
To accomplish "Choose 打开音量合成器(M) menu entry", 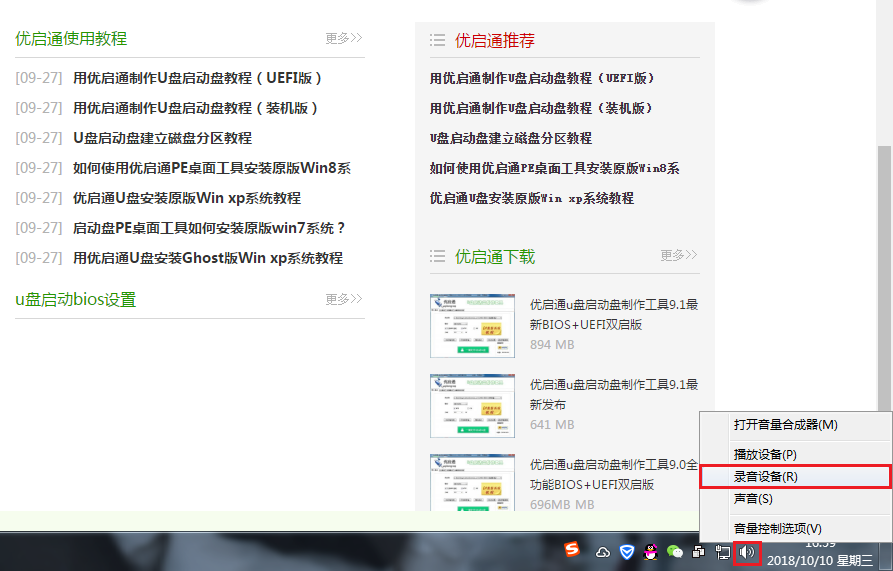I will [x=785, y=424].
